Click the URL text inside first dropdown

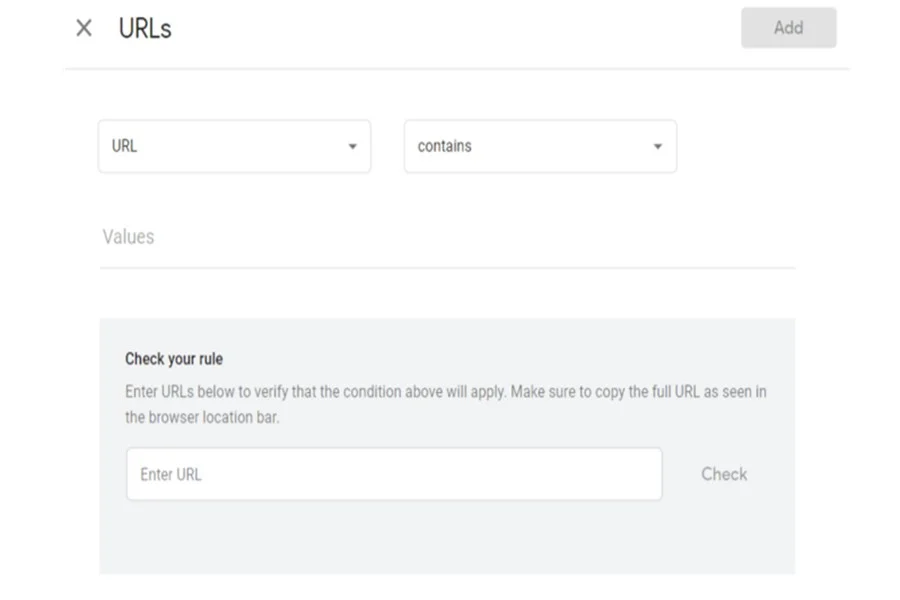point(124,146)
